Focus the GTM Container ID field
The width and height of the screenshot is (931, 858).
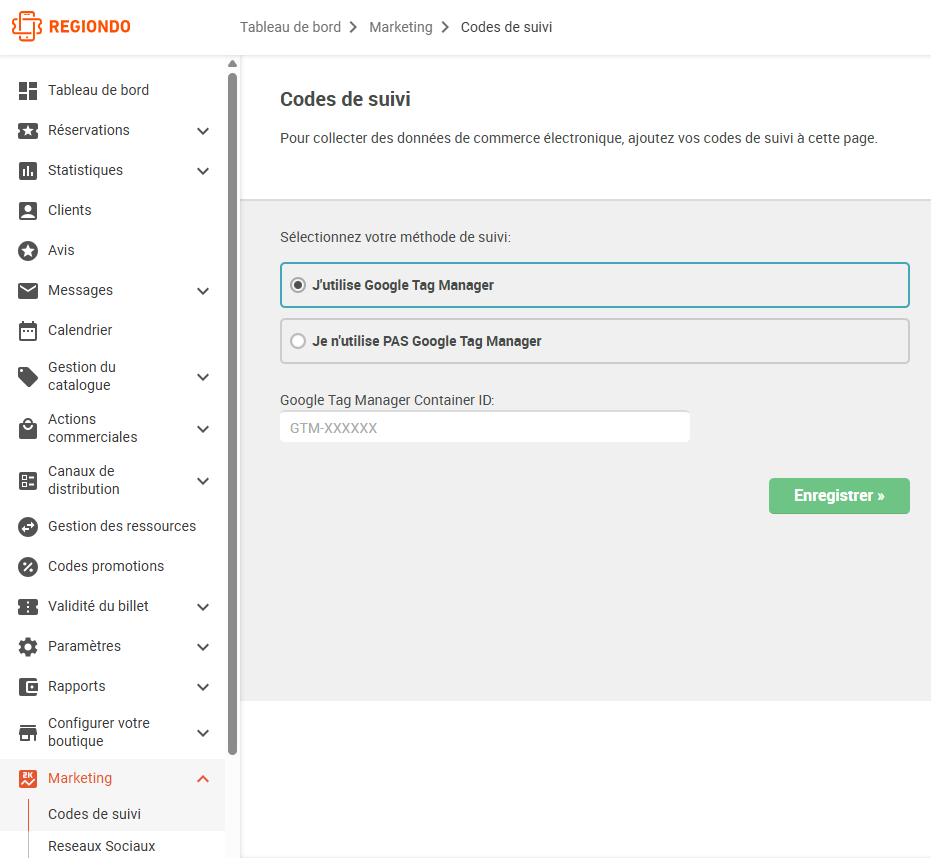[485, 427]
